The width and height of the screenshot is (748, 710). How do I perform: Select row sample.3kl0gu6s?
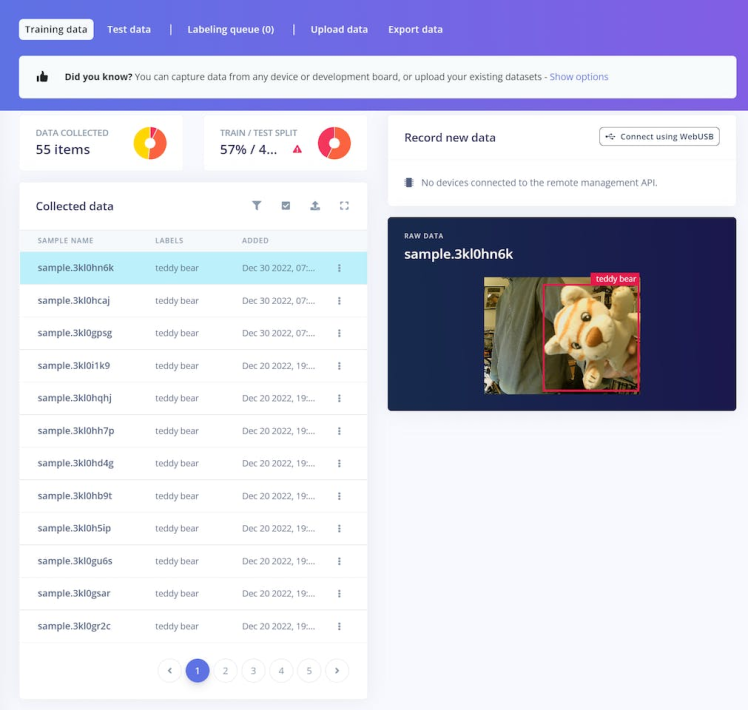coord(193,561)
